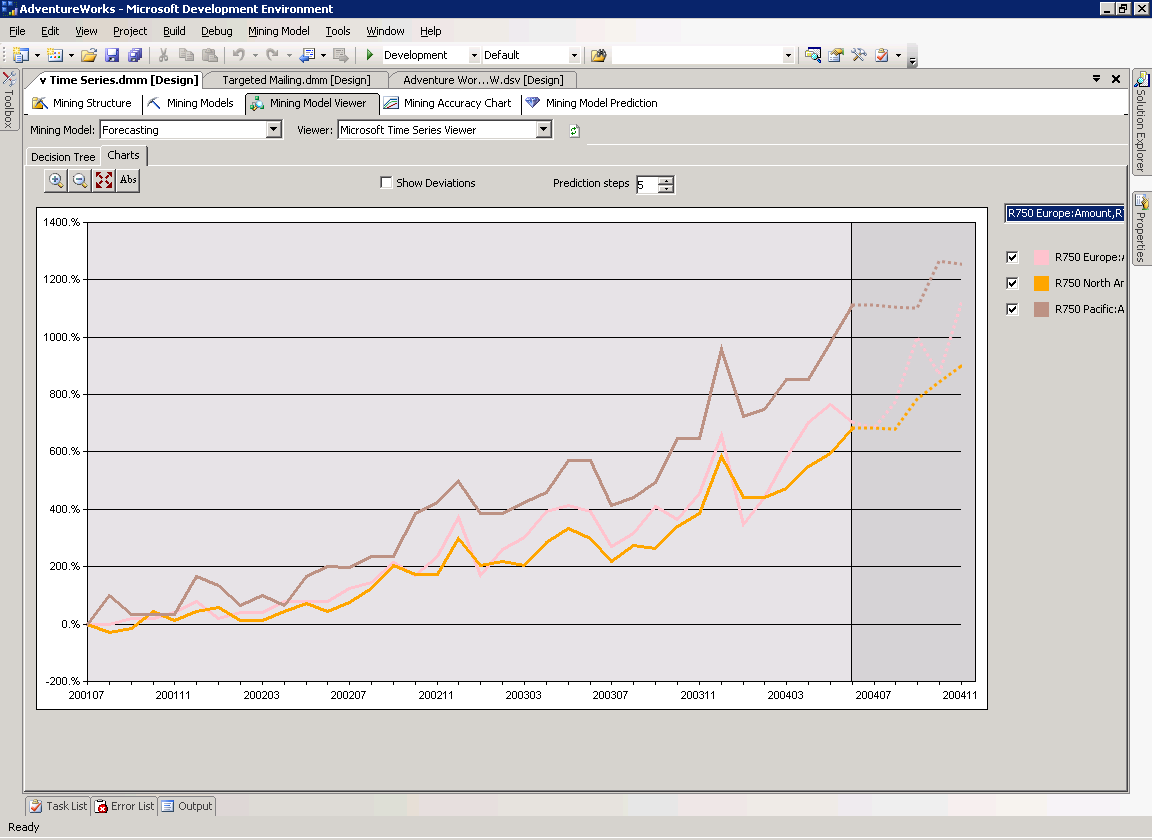The image size is (1152, 840).
Task: Fit the chart to the window
Action: 104,180
